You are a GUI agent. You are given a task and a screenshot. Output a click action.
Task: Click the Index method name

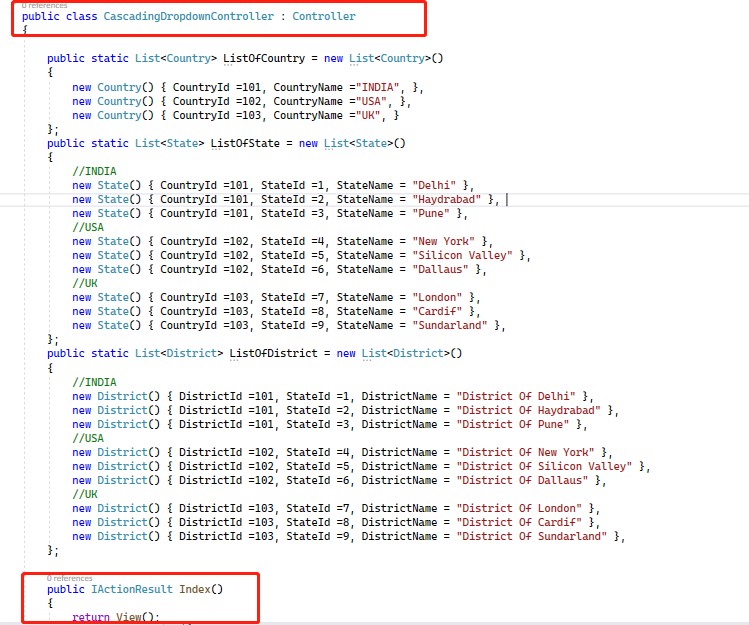click(x=195, y=589)
